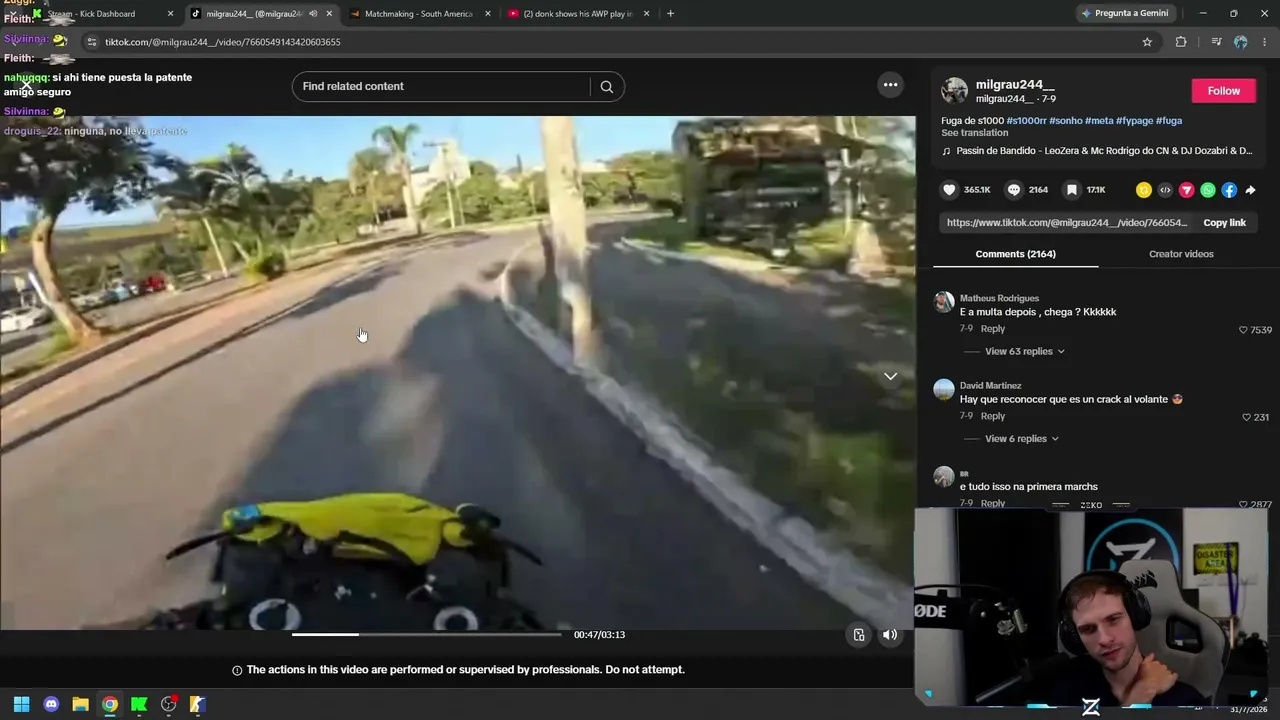The image size is (1280, 720).
Task: Select the Comments (2164) tab
Action: coord(1015,254)
